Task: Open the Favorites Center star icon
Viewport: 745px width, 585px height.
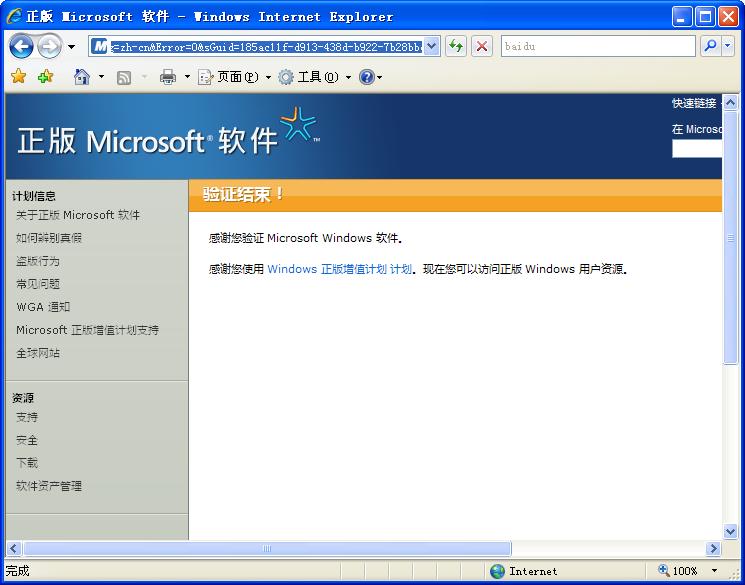Action: tap(19, 76)
